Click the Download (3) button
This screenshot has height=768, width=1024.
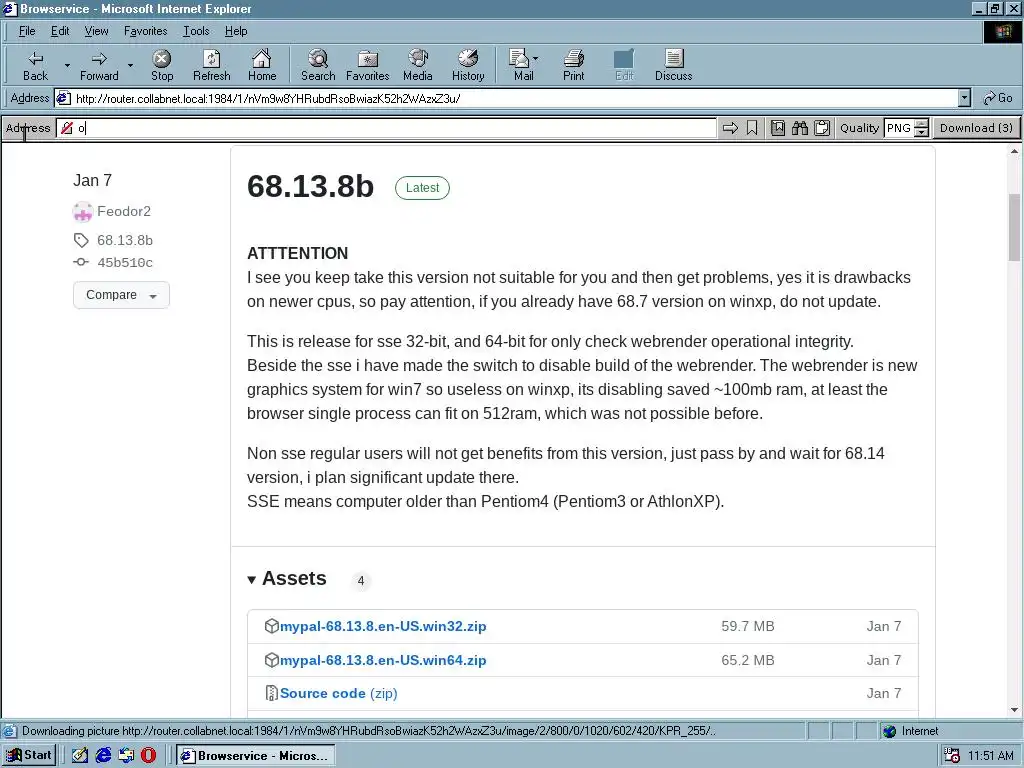(976, 128)
